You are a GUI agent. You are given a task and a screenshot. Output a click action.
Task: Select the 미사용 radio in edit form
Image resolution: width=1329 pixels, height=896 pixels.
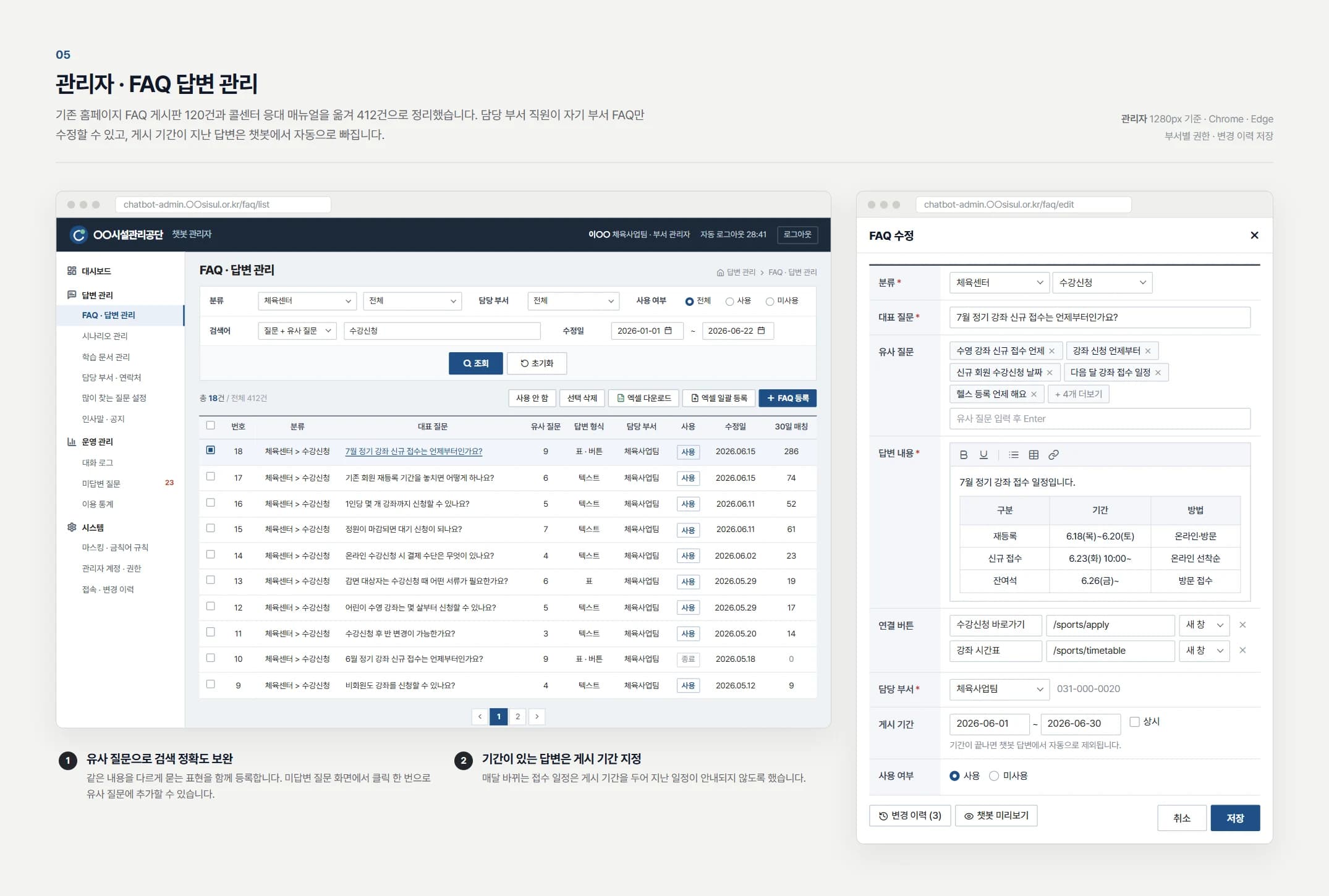coord(994,776)
